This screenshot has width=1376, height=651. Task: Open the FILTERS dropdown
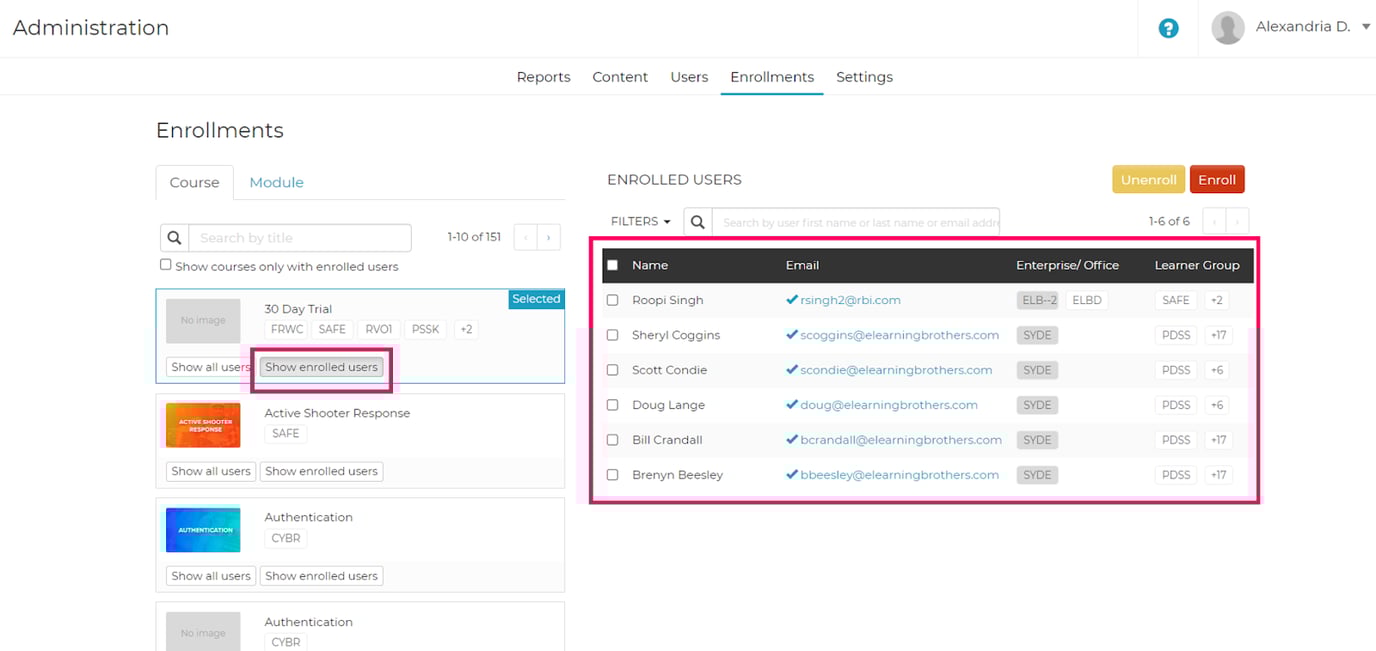pyautogui.click(x=640, y=221)
